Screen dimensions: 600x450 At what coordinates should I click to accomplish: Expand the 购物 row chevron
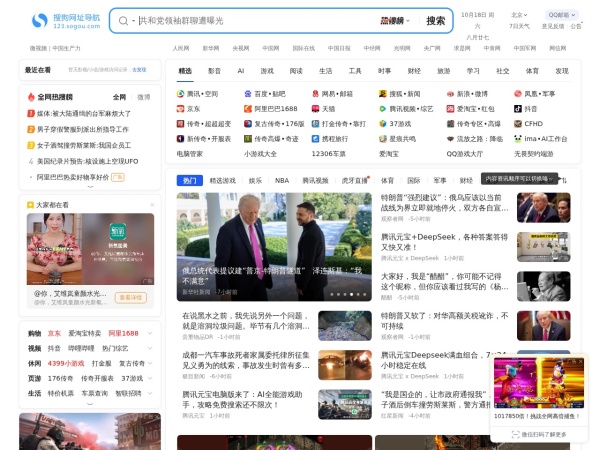(150, 333)
